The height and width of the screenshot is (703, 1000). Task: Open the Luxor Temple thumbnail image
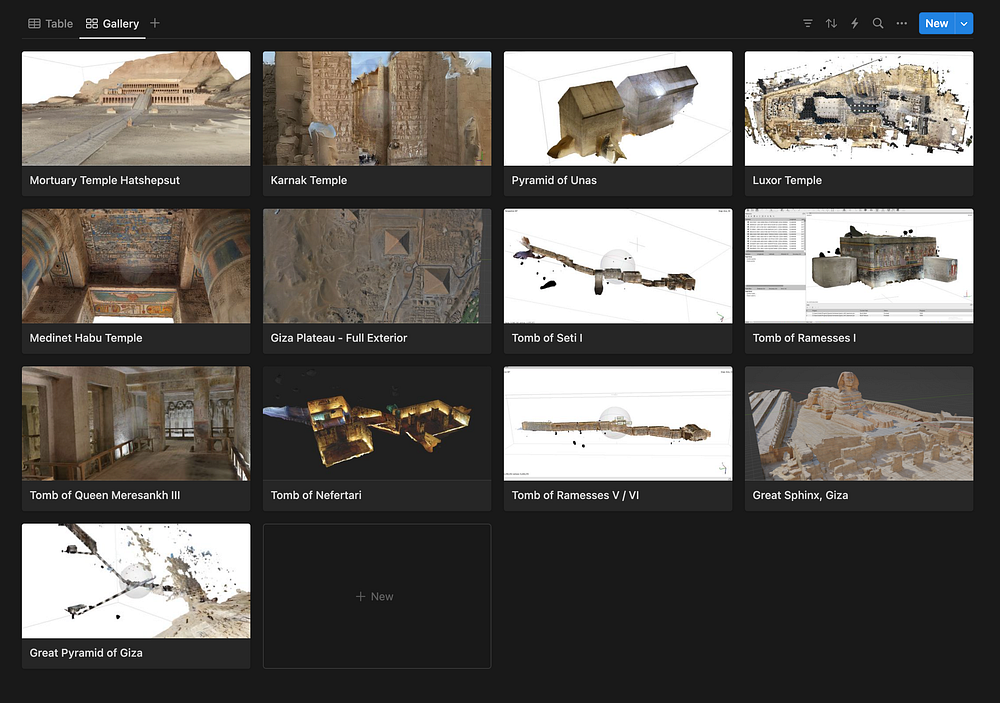point(859,108)
